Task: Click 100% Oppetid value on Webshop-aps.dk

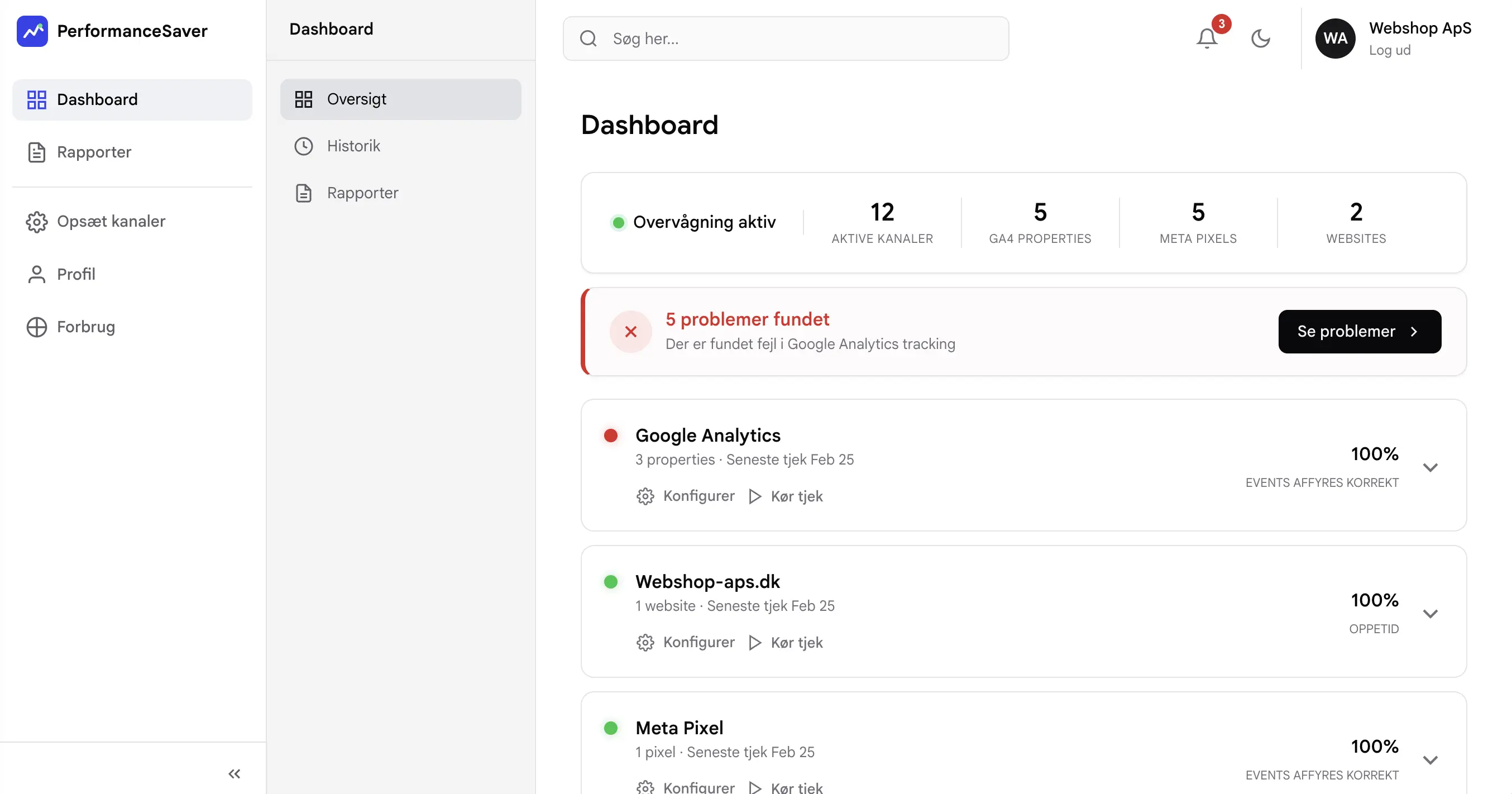Action: [x=1374, y=600]
